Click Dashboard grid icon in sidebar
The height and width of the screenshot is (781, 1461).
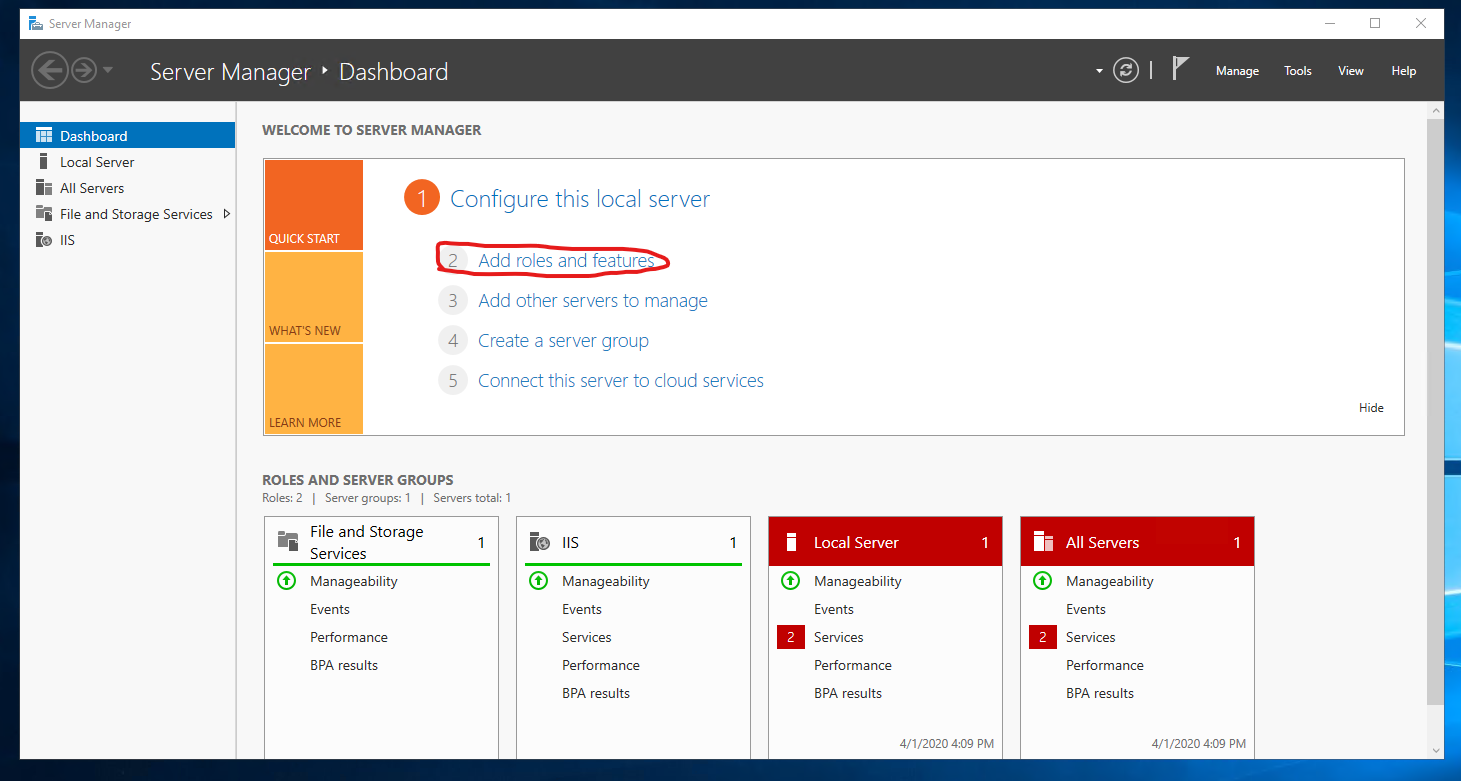(43, 135)
